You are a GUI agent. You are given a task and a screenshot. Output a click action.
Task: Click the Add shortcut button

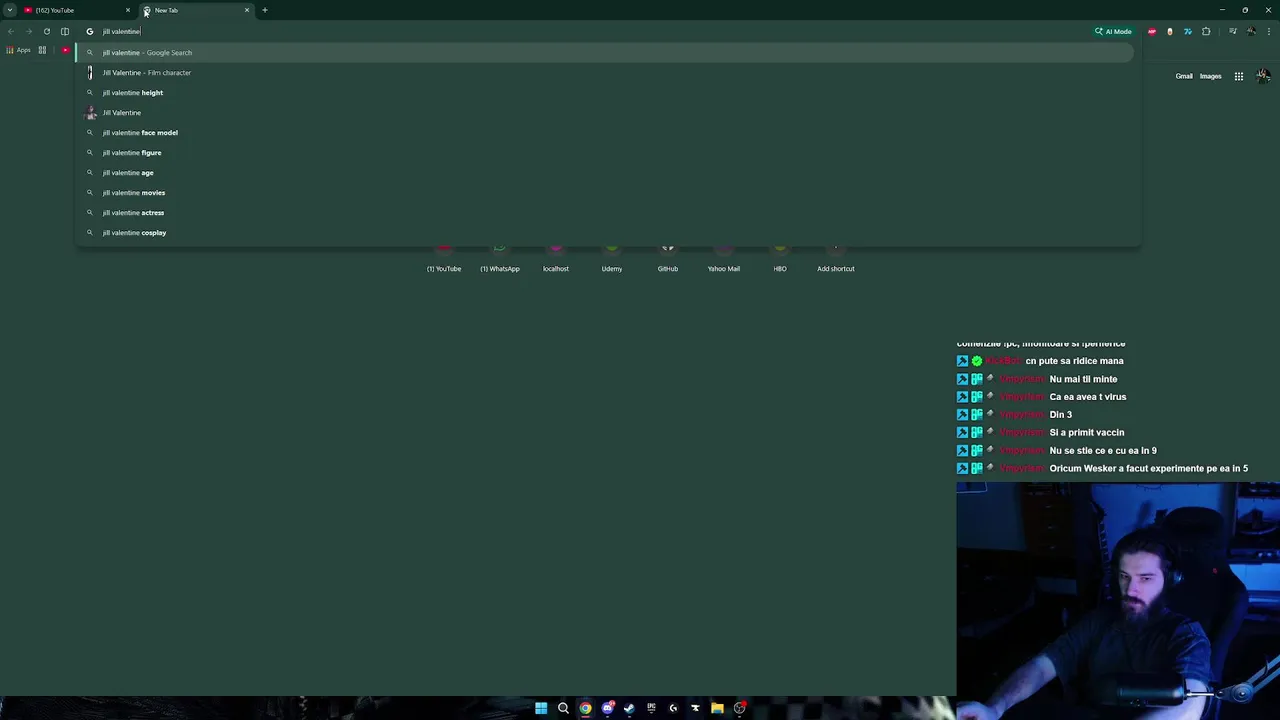(x=836, y=258)
